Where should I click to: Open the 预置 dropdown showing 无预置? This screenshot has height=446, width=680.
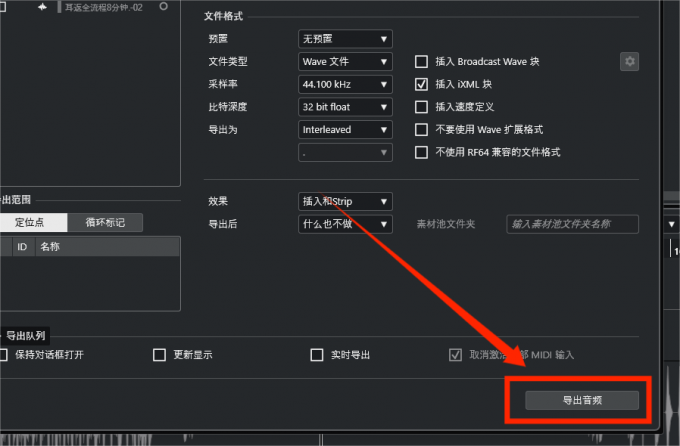[x=345, y=39]
